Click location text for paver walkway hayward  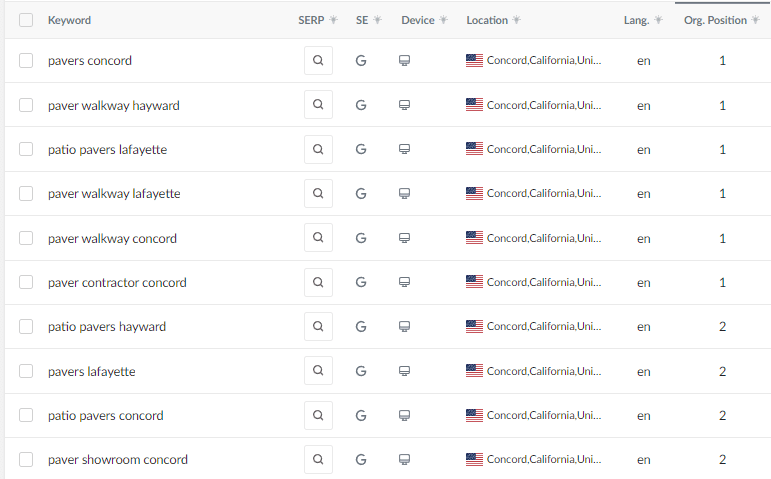click(544, 105)
